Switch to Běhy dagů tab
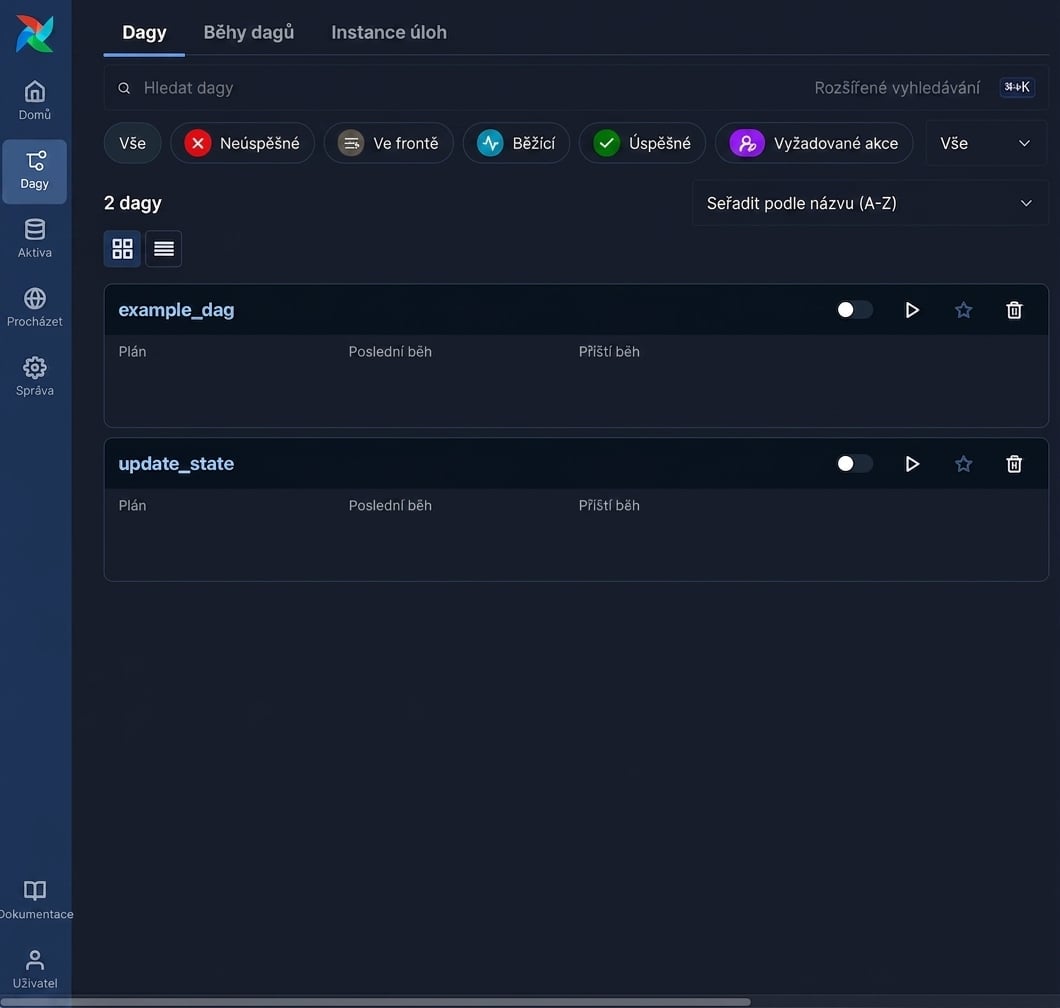1060x1008 pixels. pyautogui.click(x=249, y=32)
